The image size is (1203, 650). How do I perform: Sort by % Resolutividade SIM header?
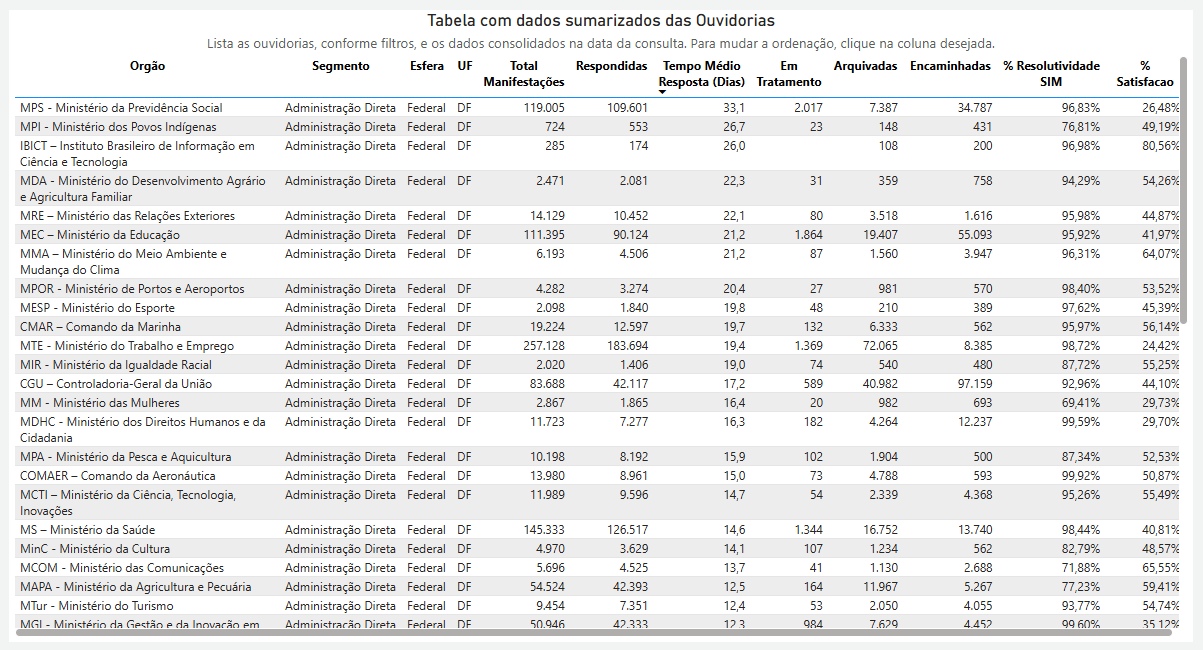(x=1051, y=74)
